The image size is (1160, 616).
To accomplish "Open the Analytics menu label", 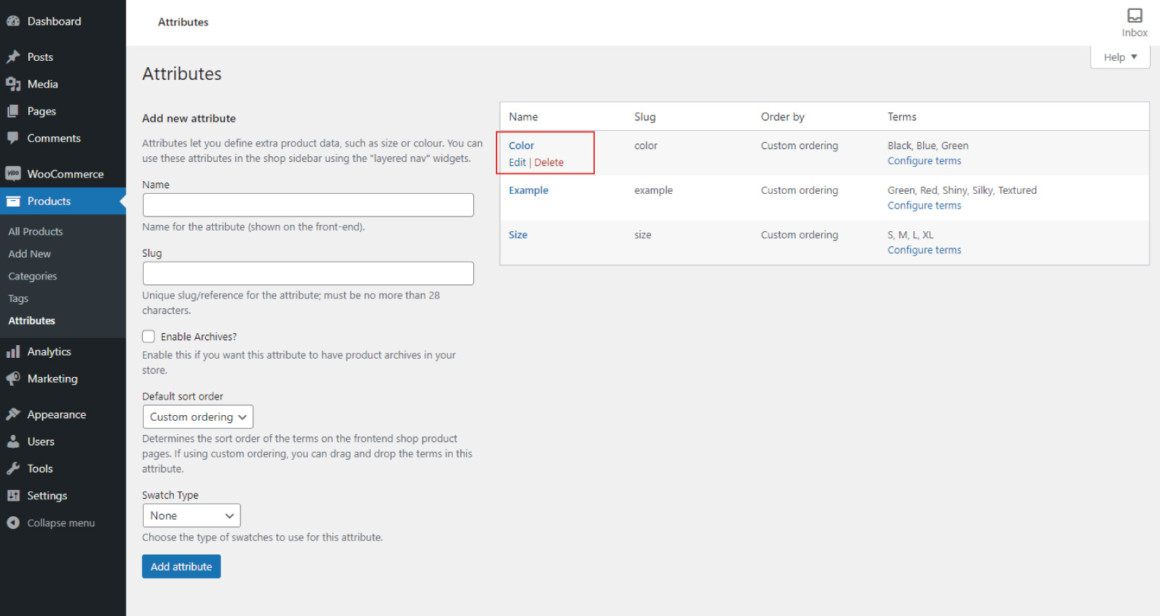I will 49,352.
